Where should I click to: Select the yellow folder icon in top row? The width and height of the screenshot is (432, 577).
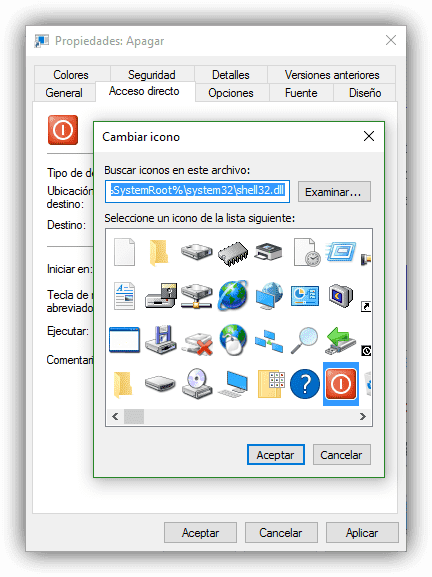(160, 252)
